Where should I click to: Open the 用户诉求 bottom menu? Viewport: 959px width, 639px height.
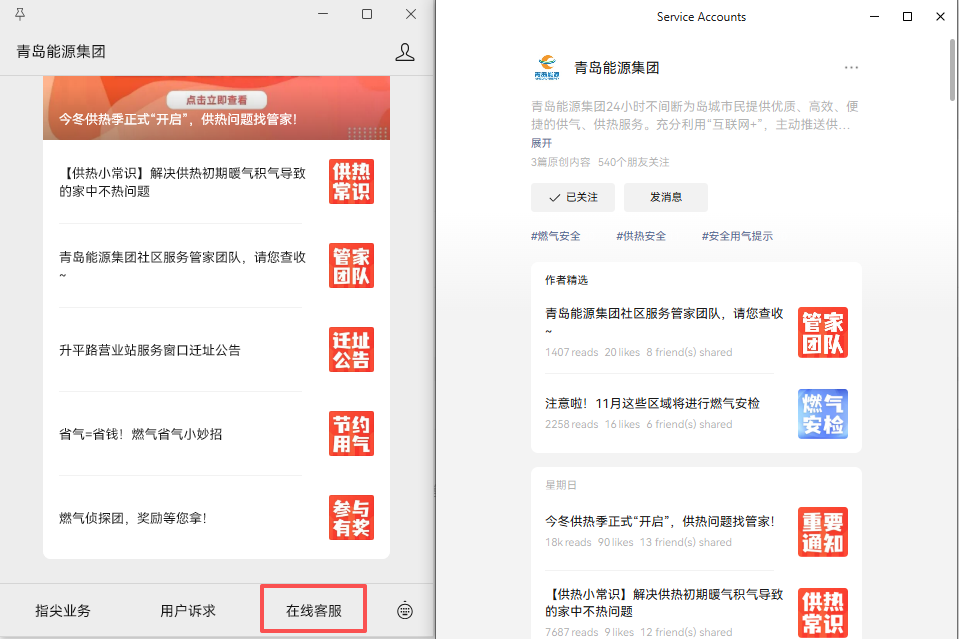click(188, 610)
